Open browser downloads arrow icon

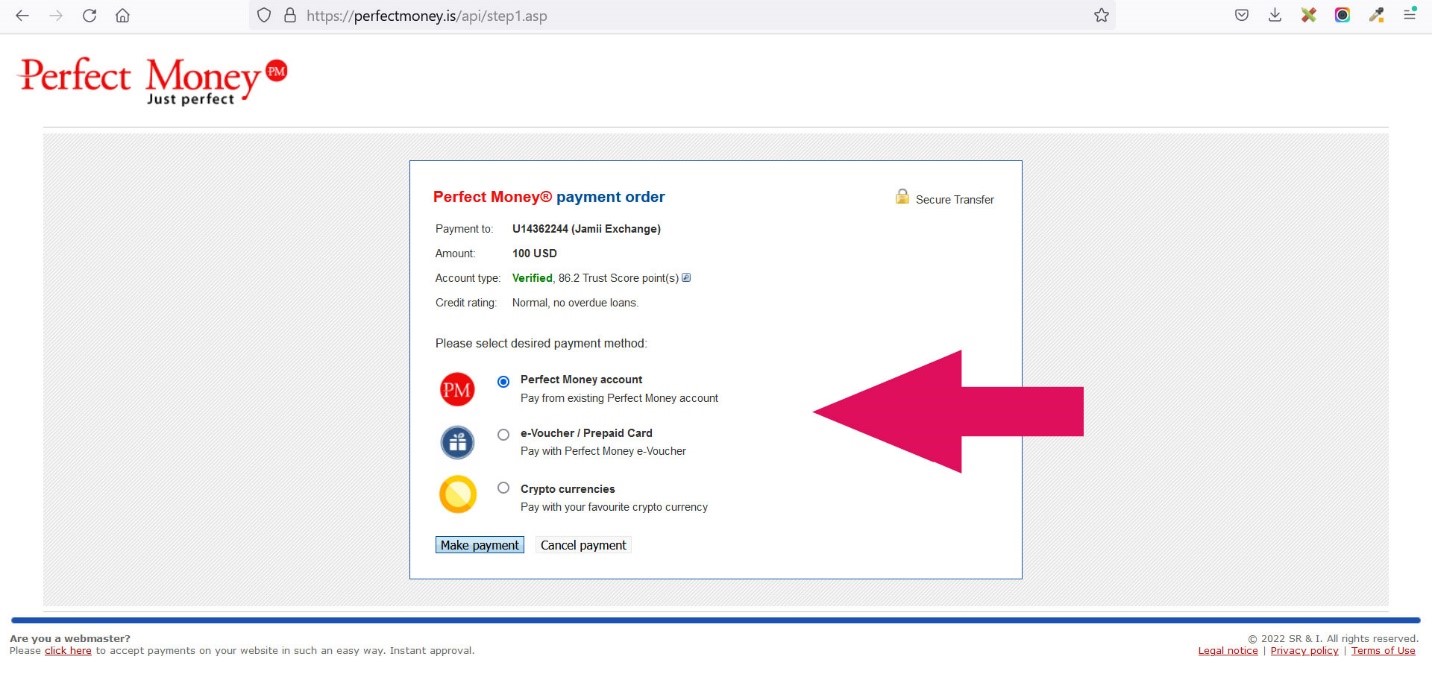click(1275, 15)
